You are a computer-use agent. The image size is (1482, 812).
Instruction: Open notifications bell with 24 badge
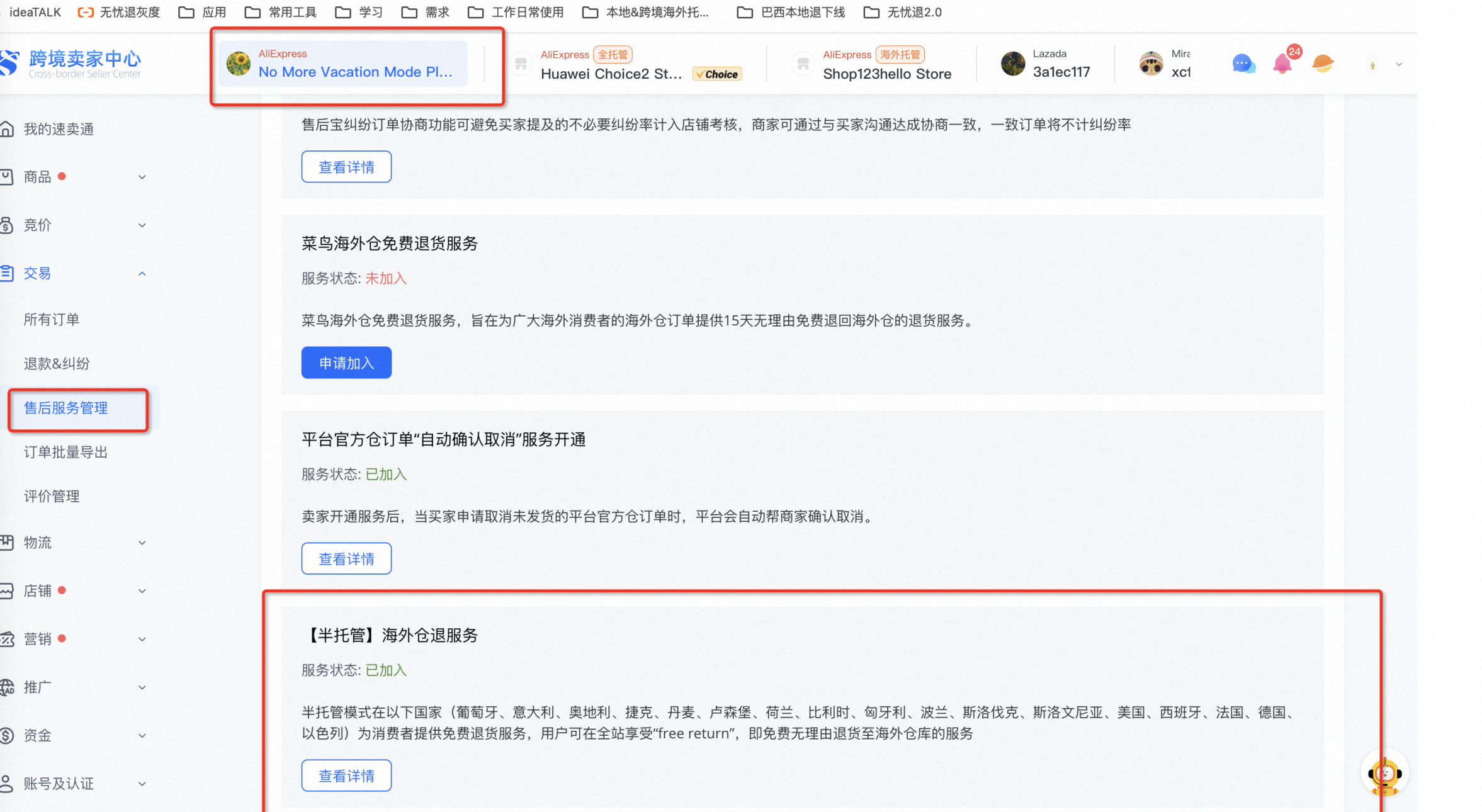coord(1284,64)
